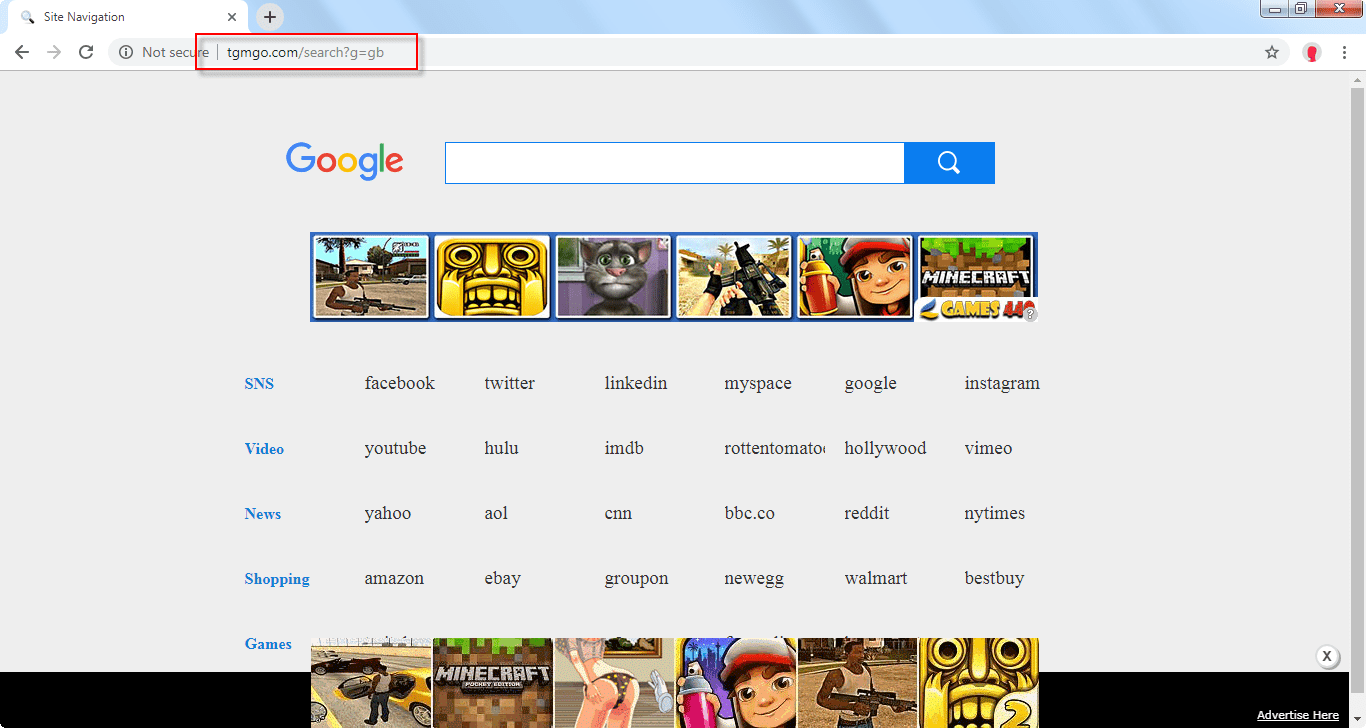
Task: Open the instagram link
Action: click(x=1002, y=383)
